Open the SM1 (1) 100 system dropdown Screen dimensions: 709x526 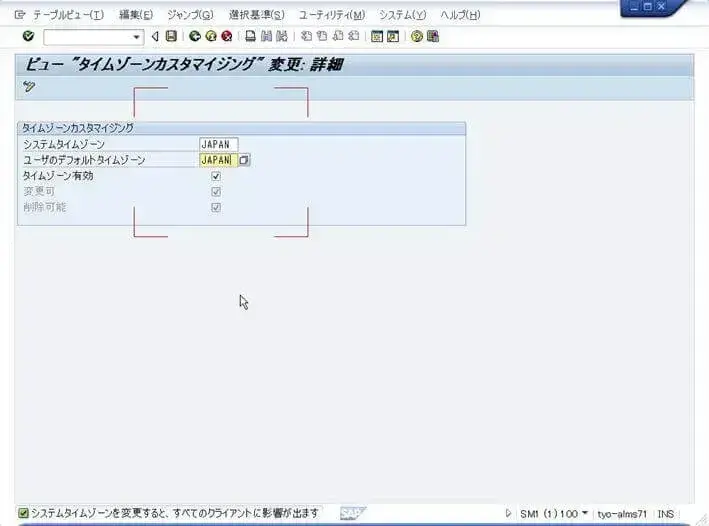584,513
